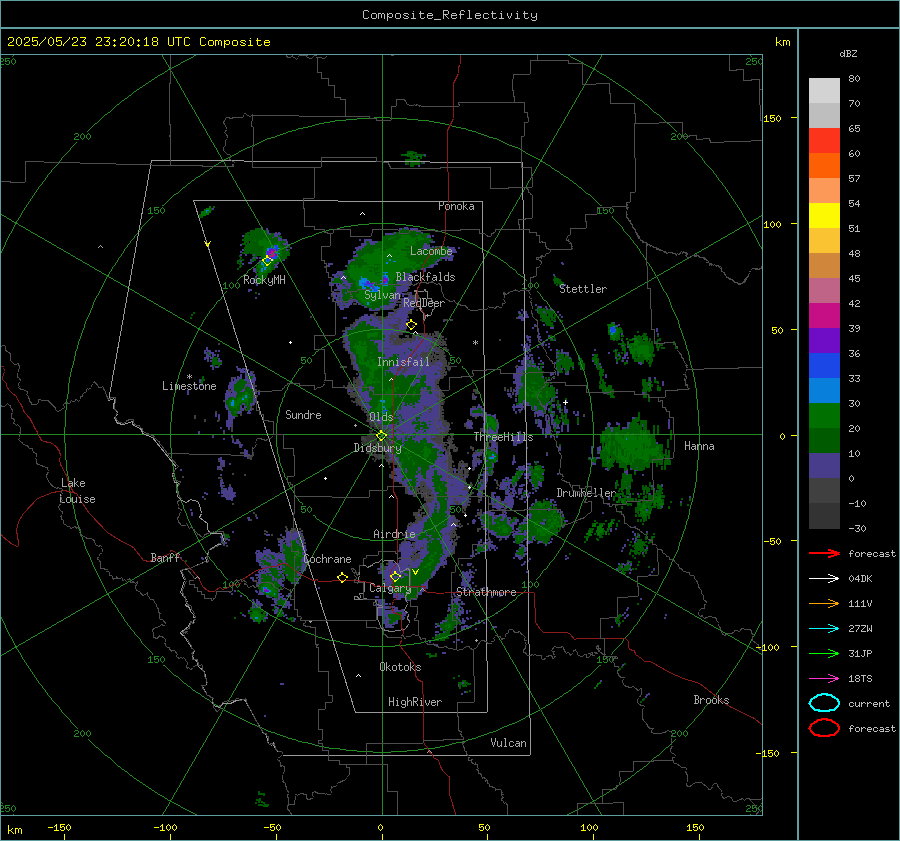This screenshot has width=900, height=841.
Task: Select the magenta 18TS arrow symbol
Action: pos(824,679)
